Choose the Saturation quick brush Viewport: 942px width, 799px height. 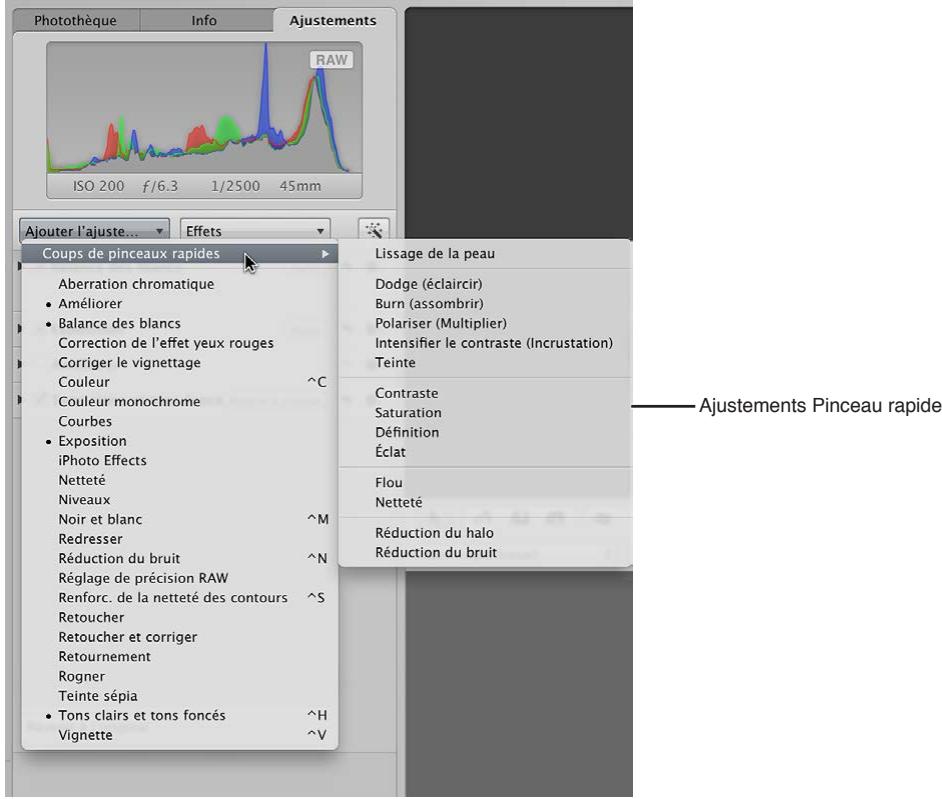tap(485, 413)
